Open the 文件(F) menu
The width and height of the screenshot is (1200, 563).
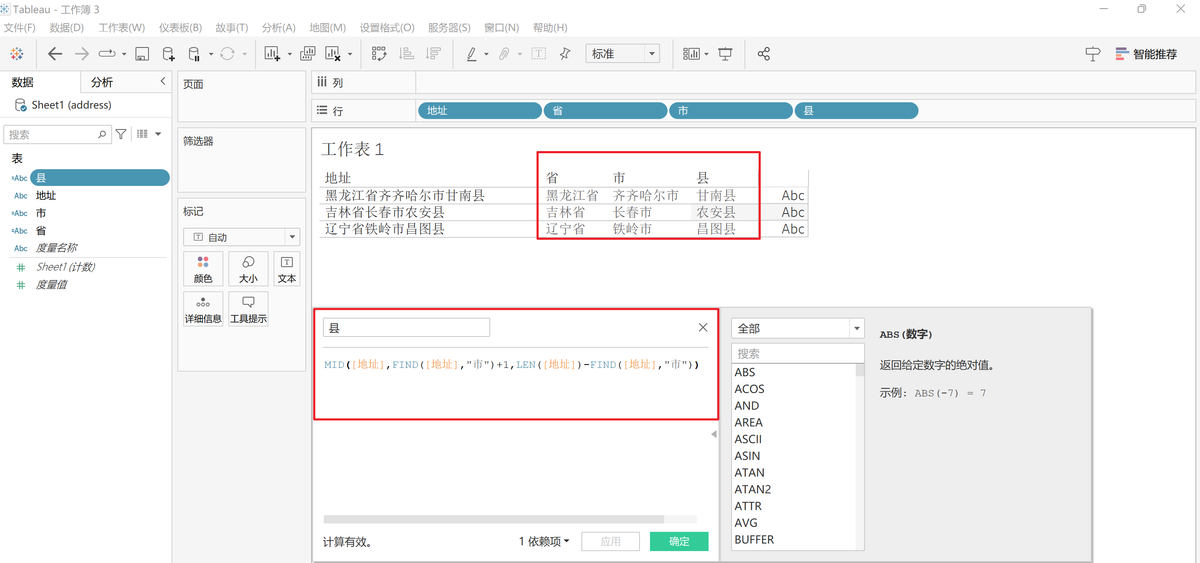coord(20,27)
